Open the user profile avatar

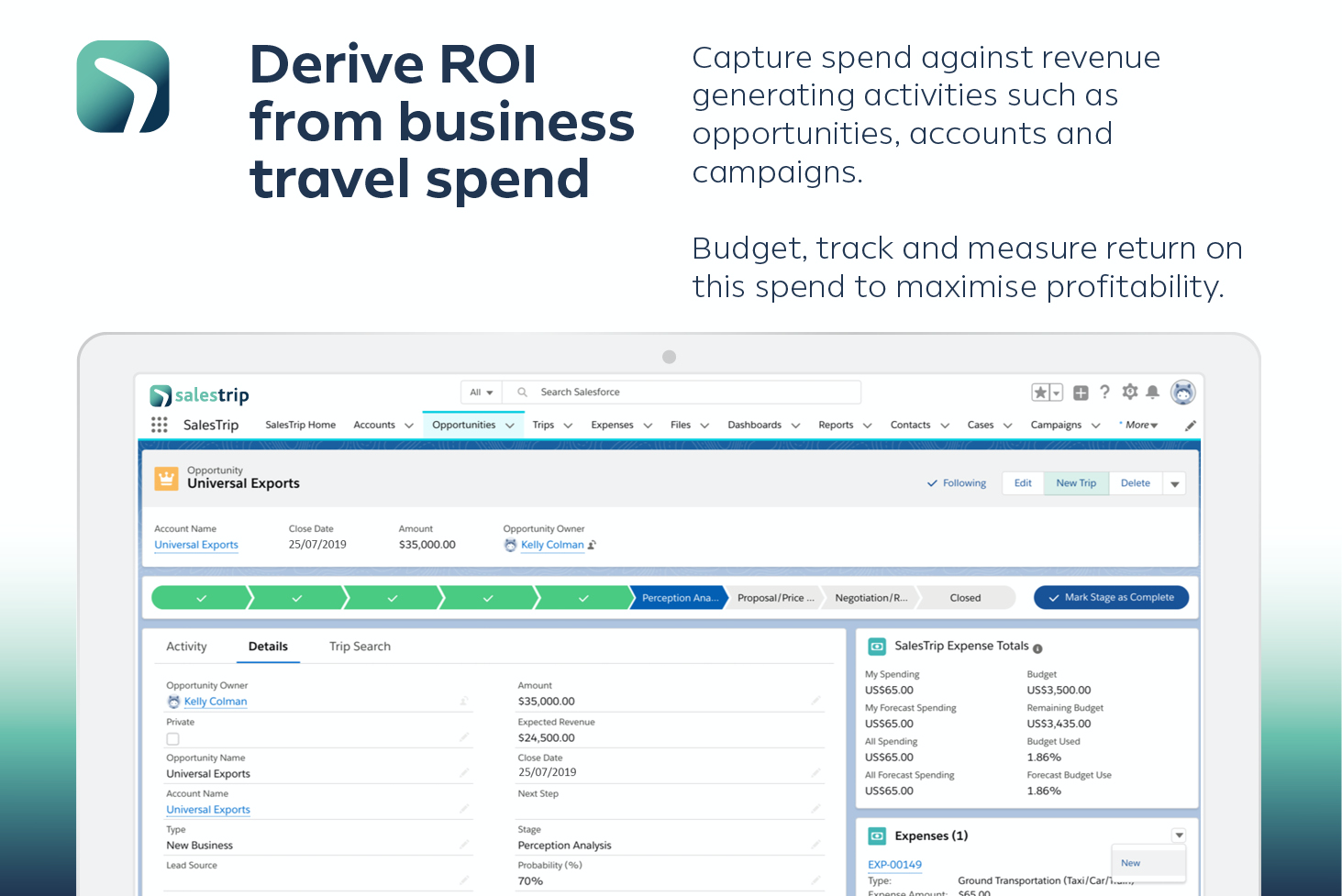[1183, 392]
